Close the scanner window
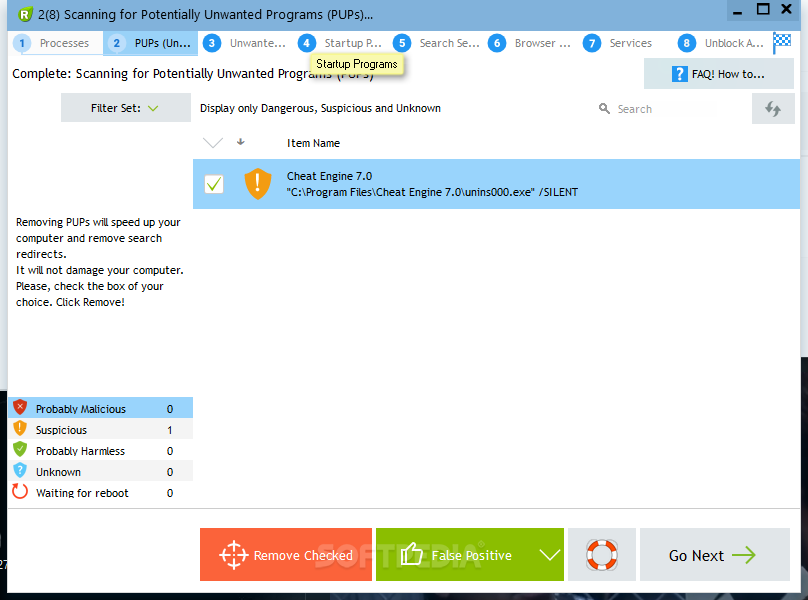Viewport: 808px width, 600px height. (786, 9)
